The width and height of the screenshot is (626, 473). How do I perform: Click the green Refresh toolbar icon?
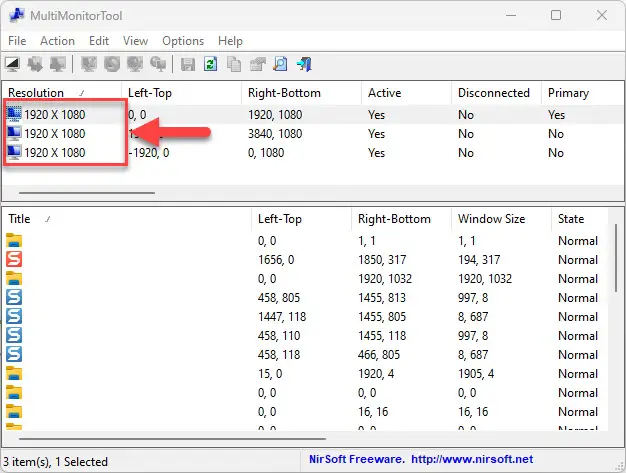(211, 65)
